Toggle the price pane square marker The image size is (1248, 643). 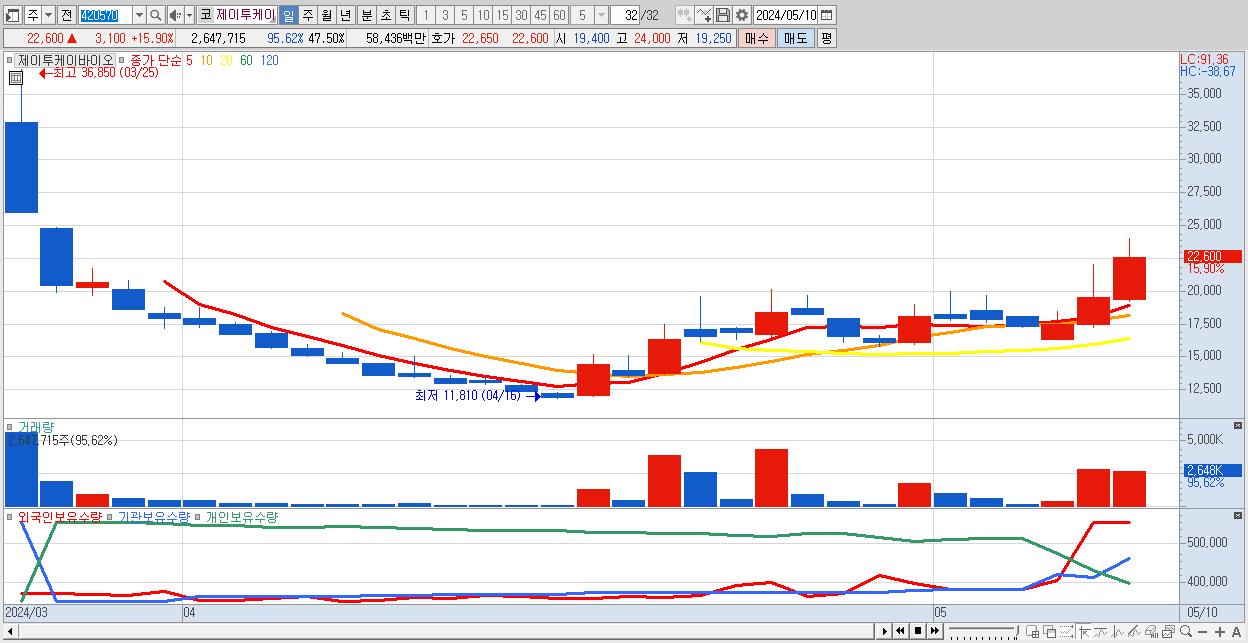pyautogui.click(x=10, y=60)
